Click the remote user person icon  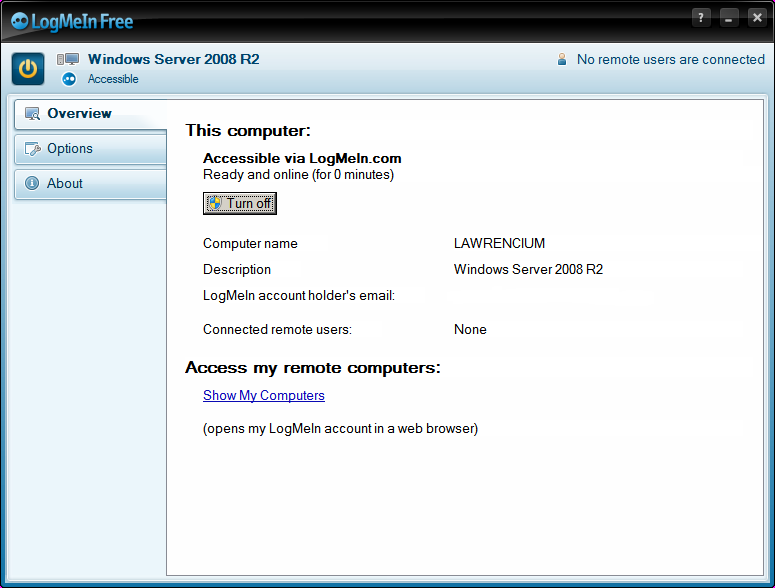(562, 60)
